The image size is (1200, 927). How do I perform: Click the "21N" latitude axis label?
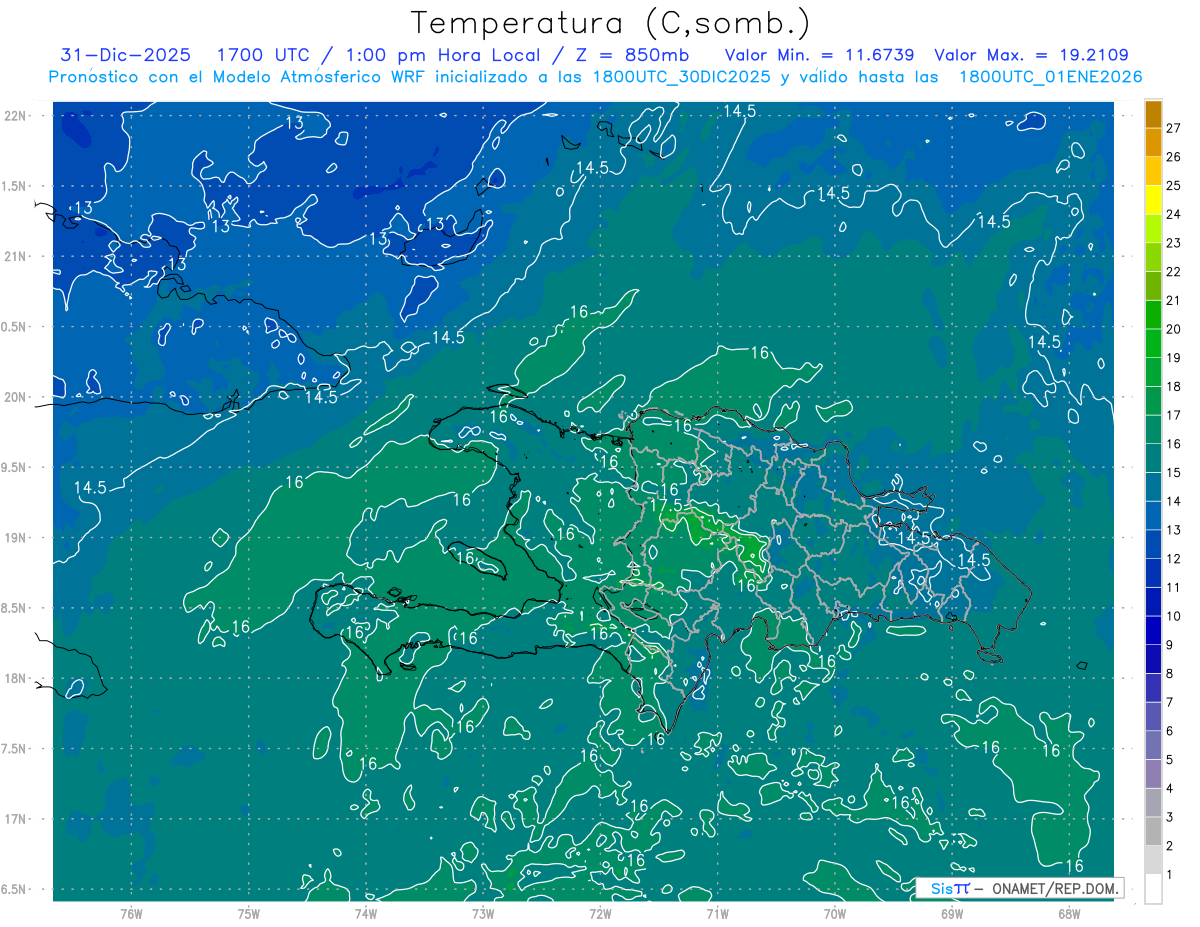17,256
